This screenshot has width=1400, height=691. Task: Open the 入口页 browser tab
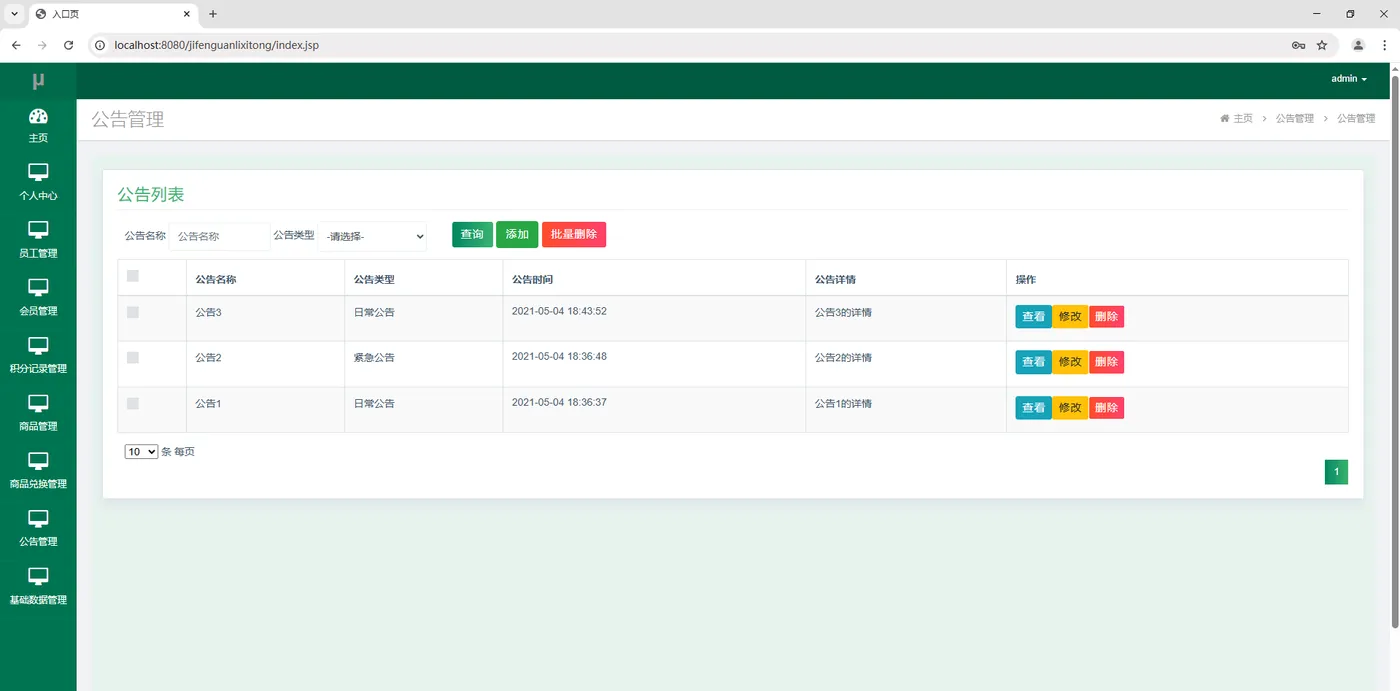click(x=112, y=14)
